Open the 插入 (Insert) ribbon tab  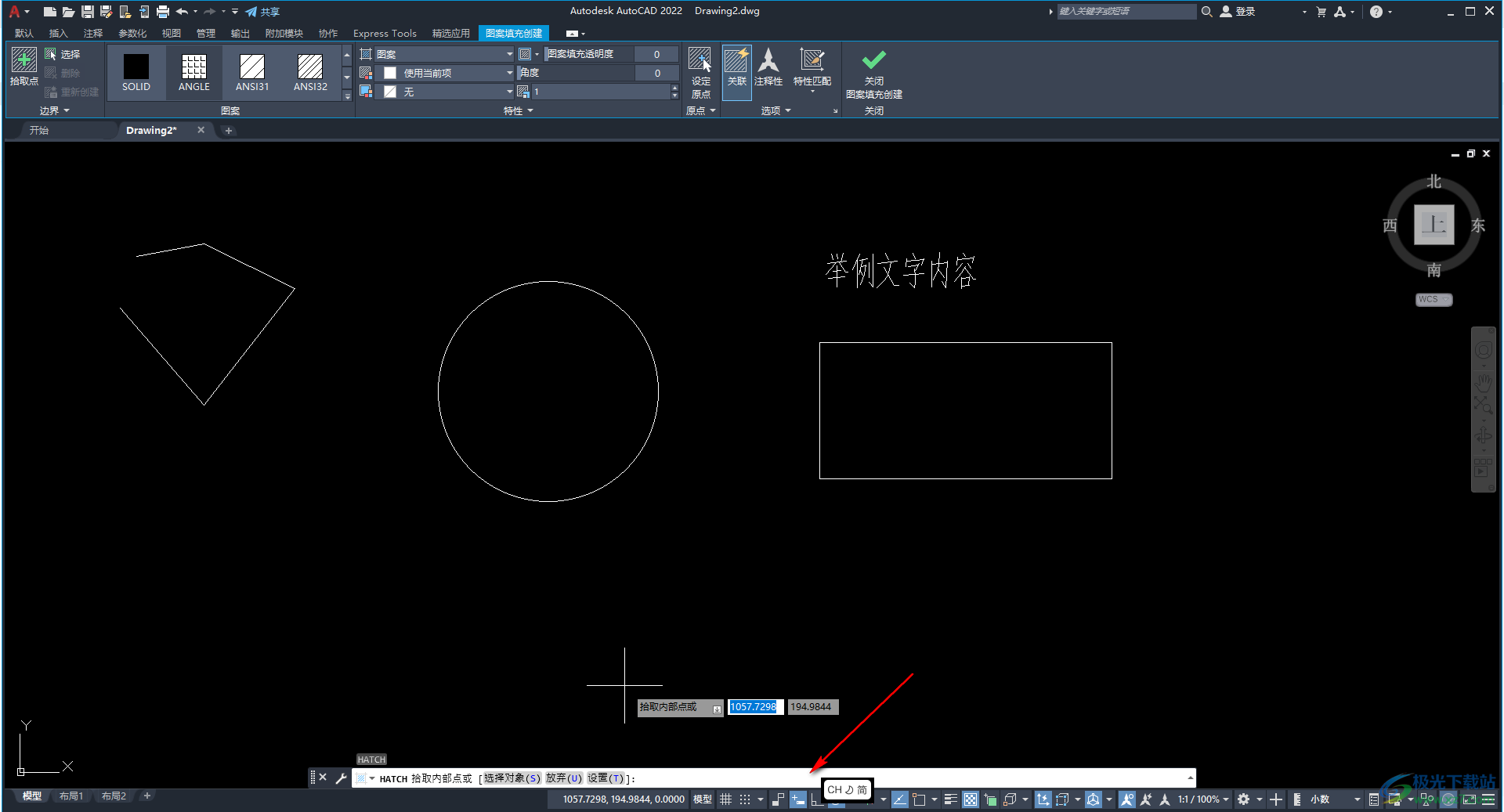pos(59,33)
